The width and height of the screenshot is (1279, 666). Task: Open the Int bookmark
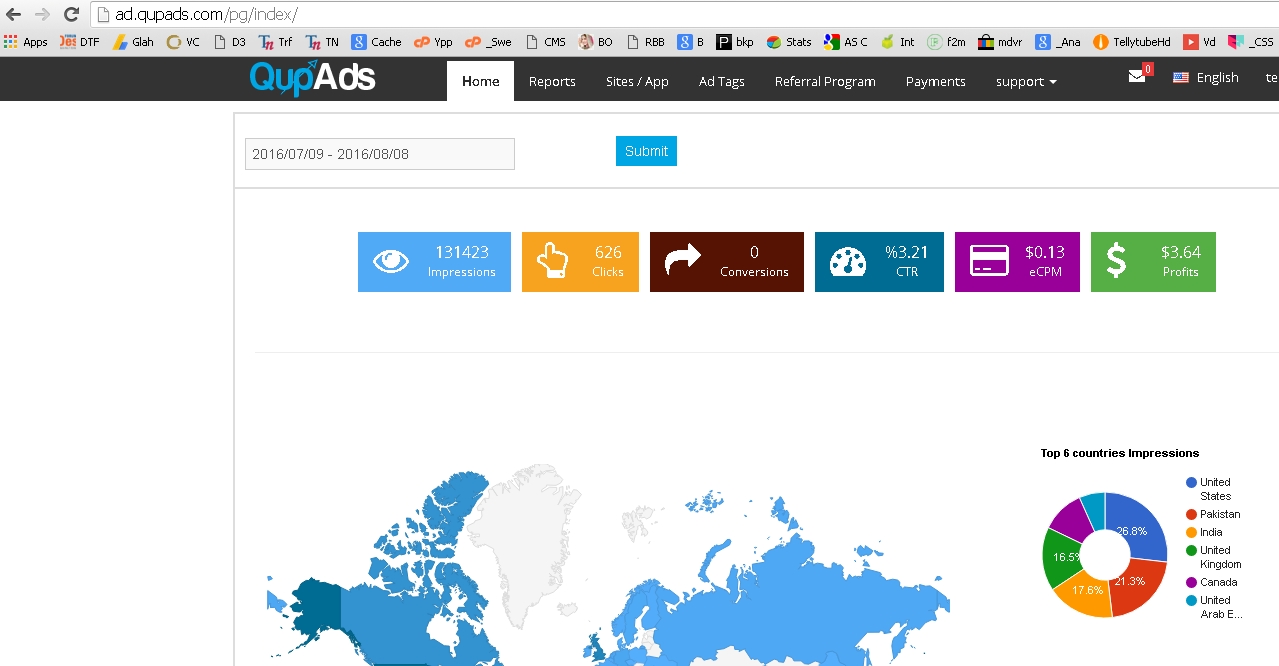point(897,42)
